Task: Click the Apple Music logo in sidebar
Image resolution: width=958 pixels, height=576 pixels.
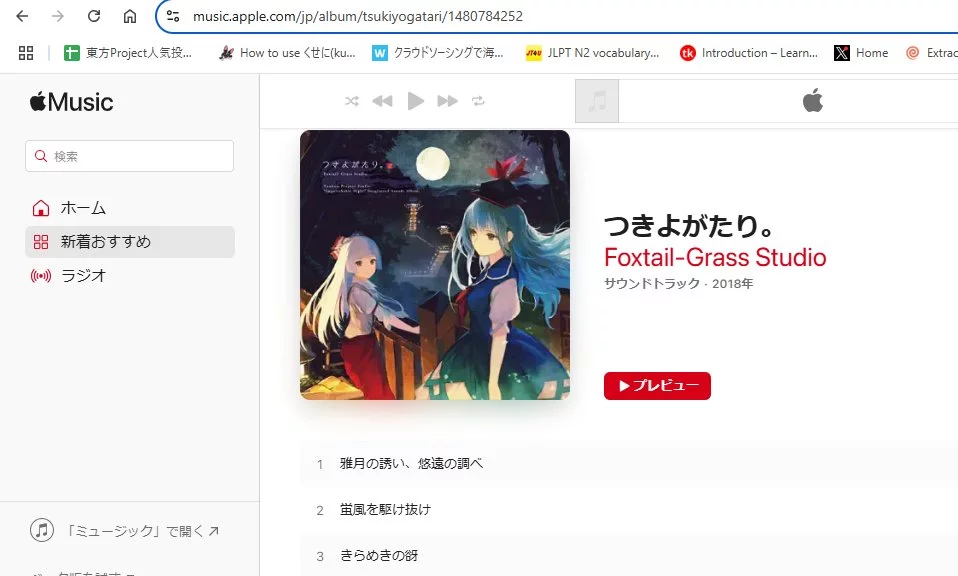Action: (71, 102)
